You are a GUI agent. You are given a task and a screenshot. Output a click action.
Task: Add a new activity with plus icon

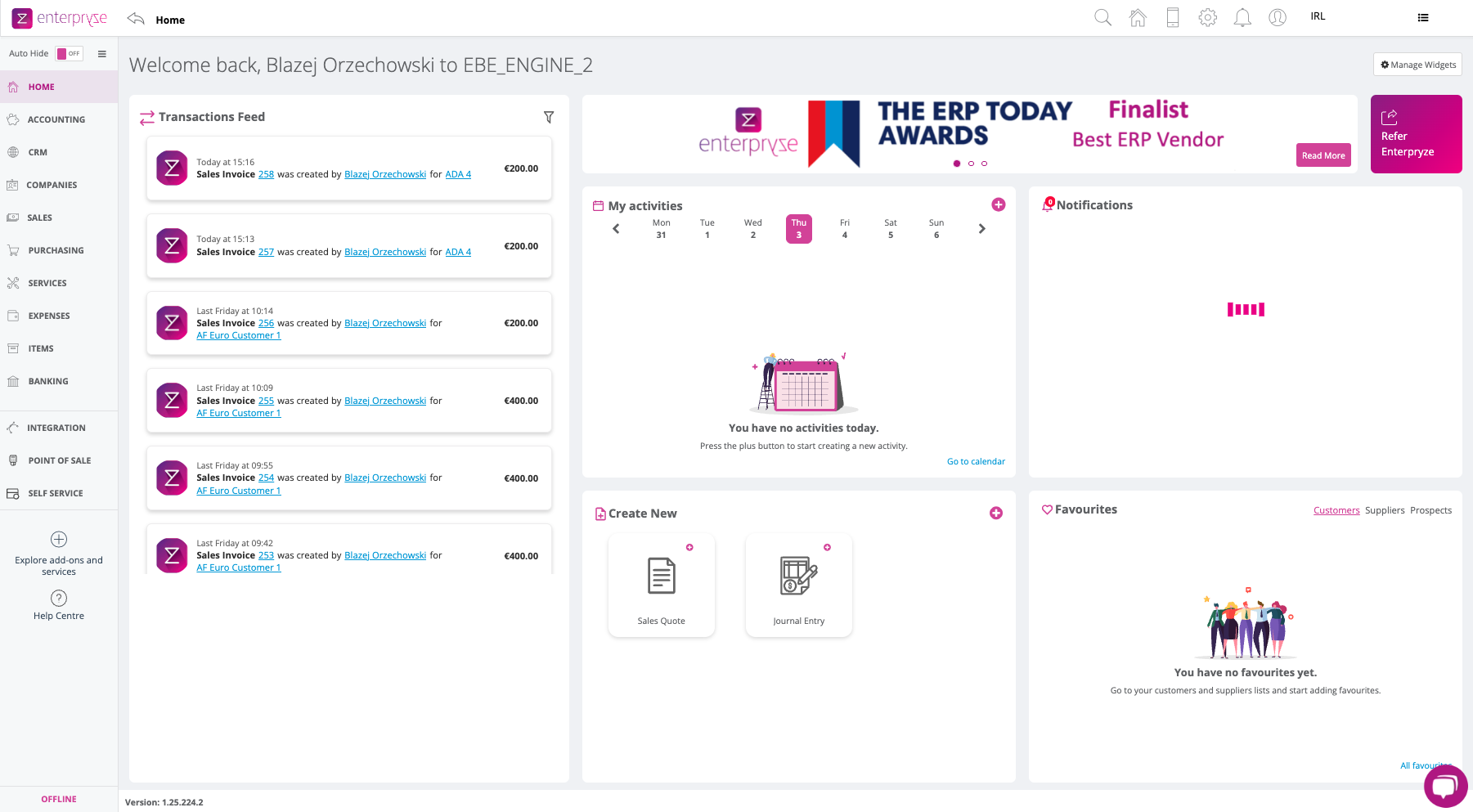coord(999,204)
